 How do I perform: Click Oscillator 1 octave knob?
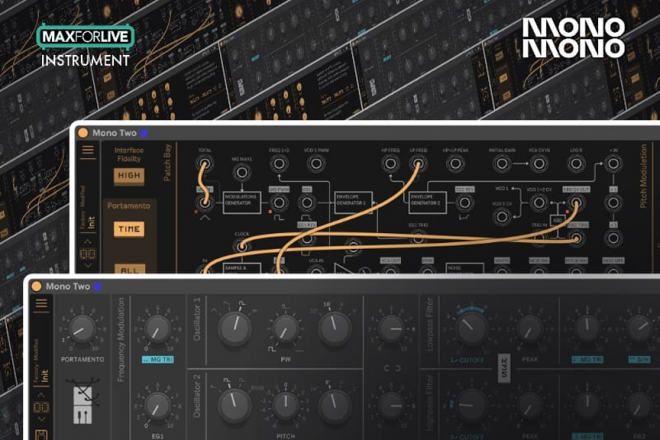tap(334, 330)
